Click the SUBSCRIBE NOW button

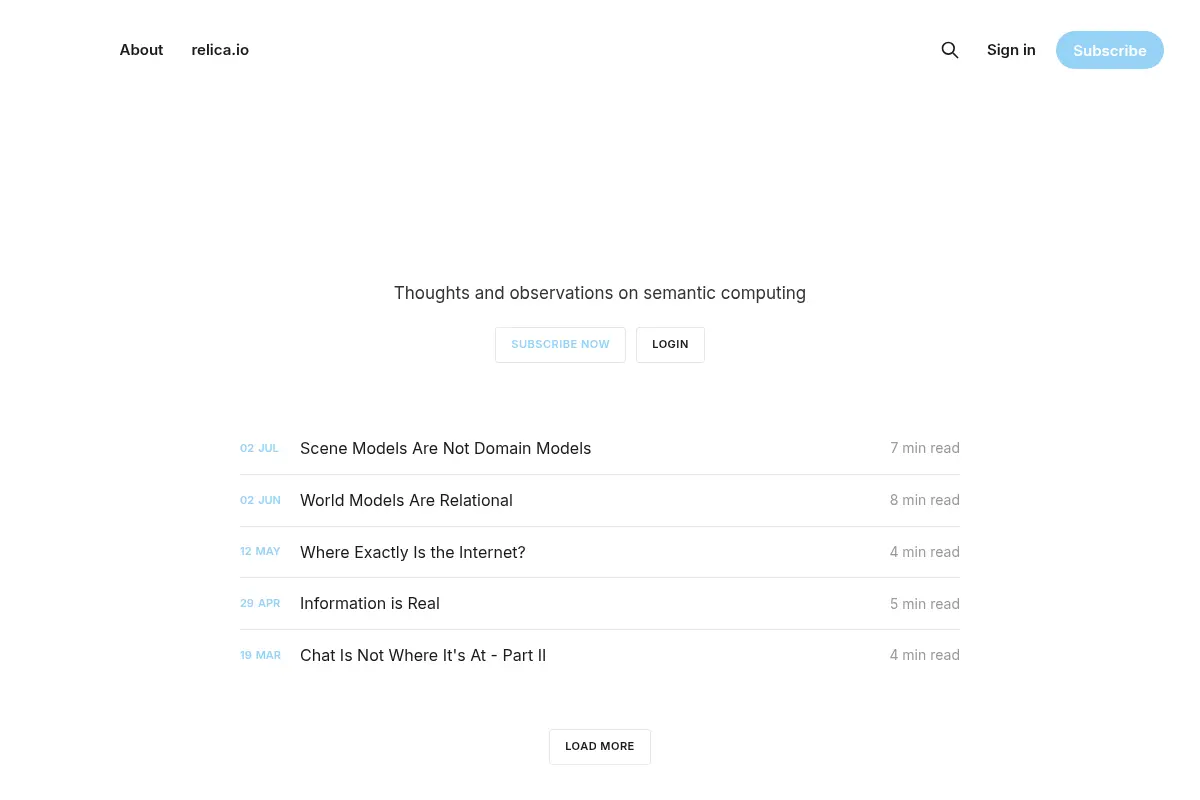click(x=560, y=344)
